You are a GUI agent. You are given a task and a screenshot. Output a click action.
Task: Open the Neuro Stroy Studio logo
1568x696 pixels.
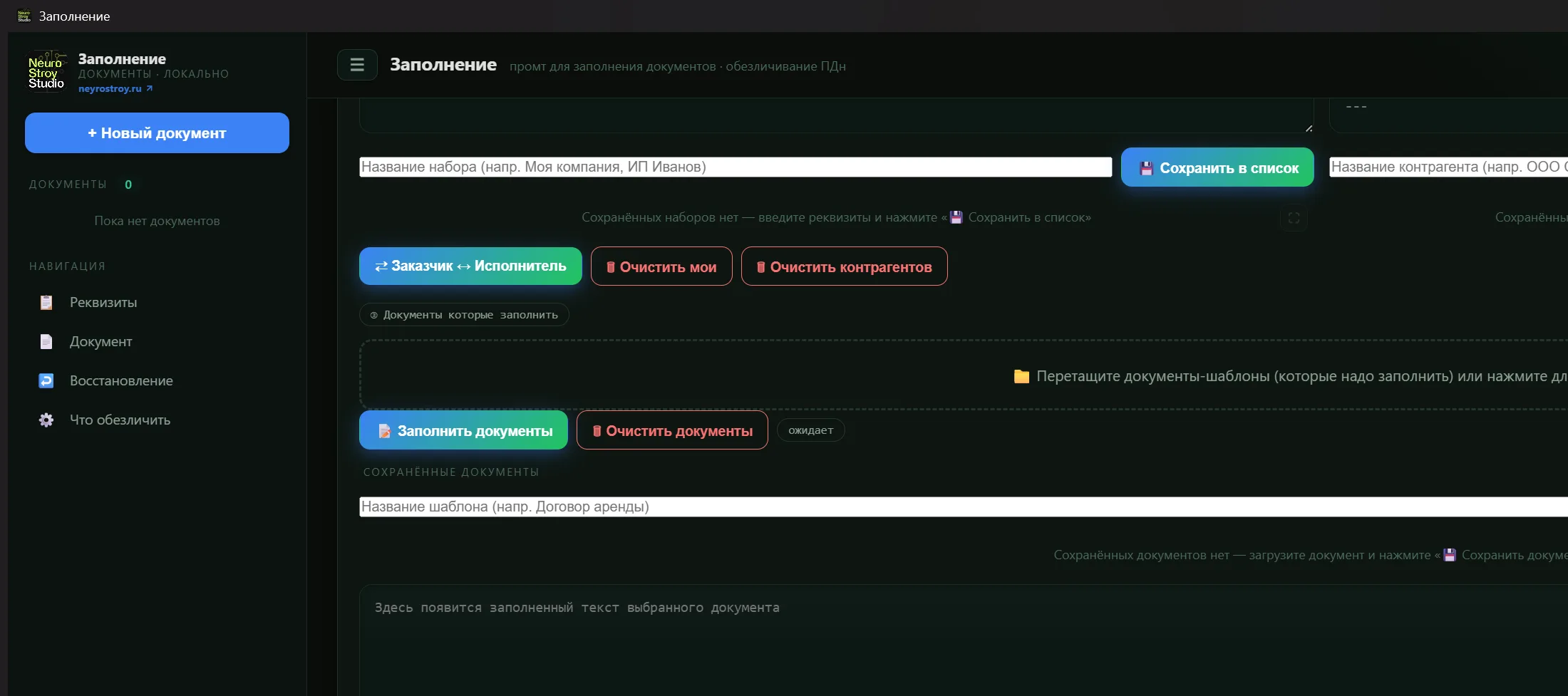click(46, 72)
